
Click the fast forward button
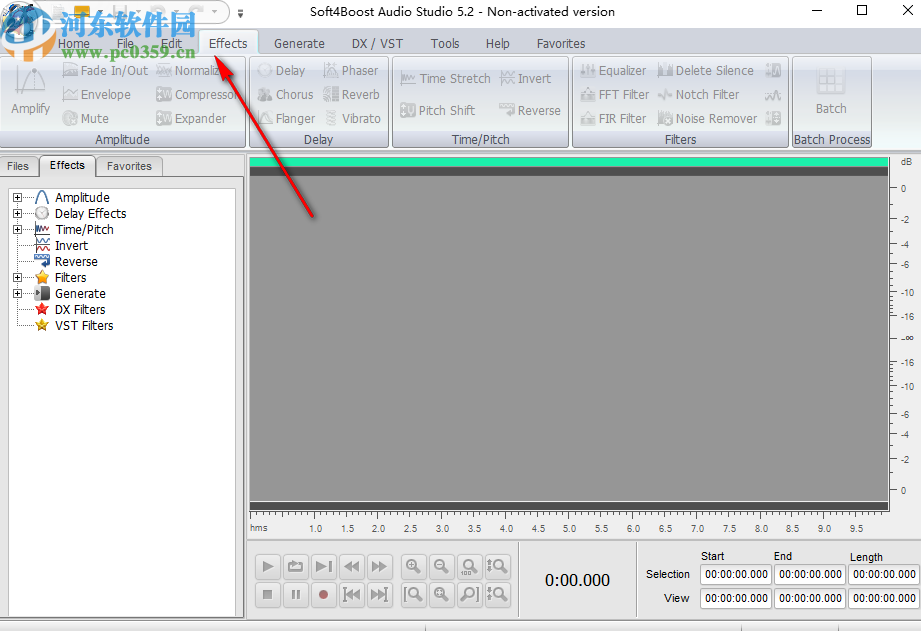(379, 566)
